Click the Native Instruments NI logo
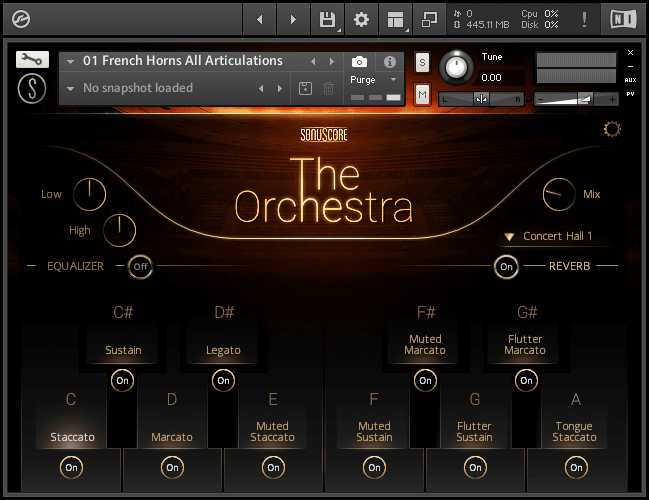 point(623,19)
